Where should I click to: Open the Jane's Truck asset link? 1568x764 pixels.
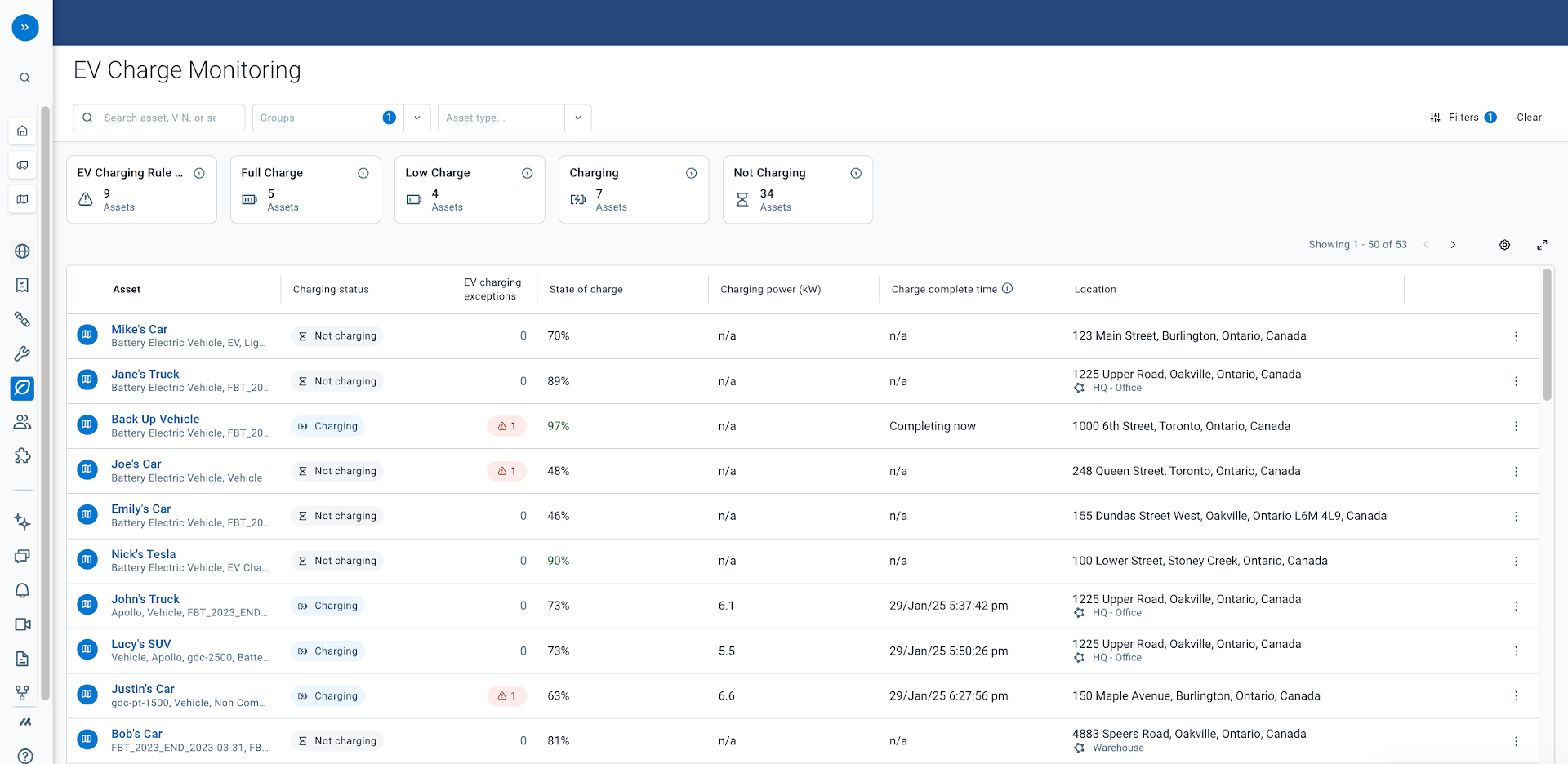pos(145,374)
